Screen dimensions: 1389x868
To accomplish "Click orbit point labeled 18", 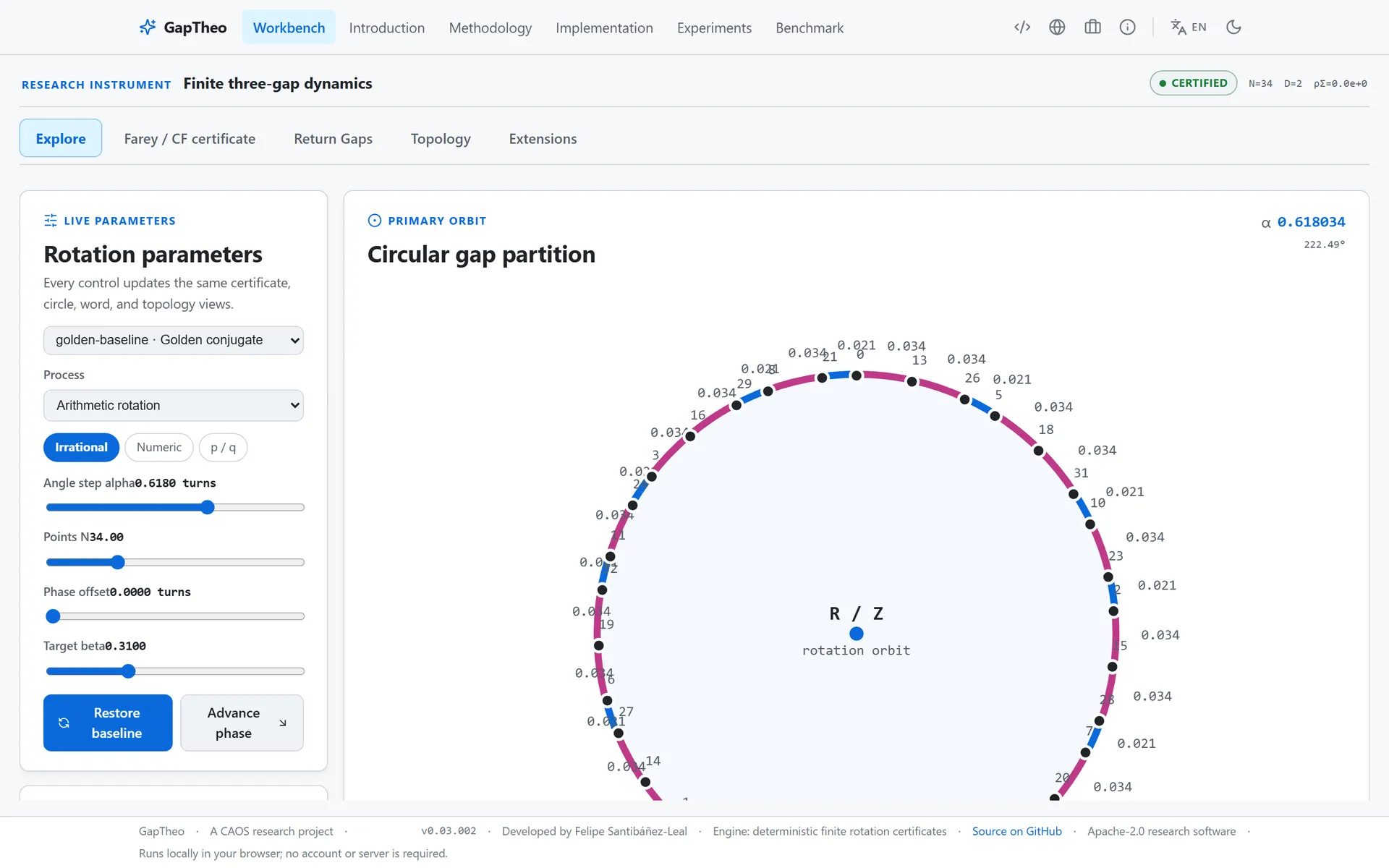I will (x=1038, y=451).
